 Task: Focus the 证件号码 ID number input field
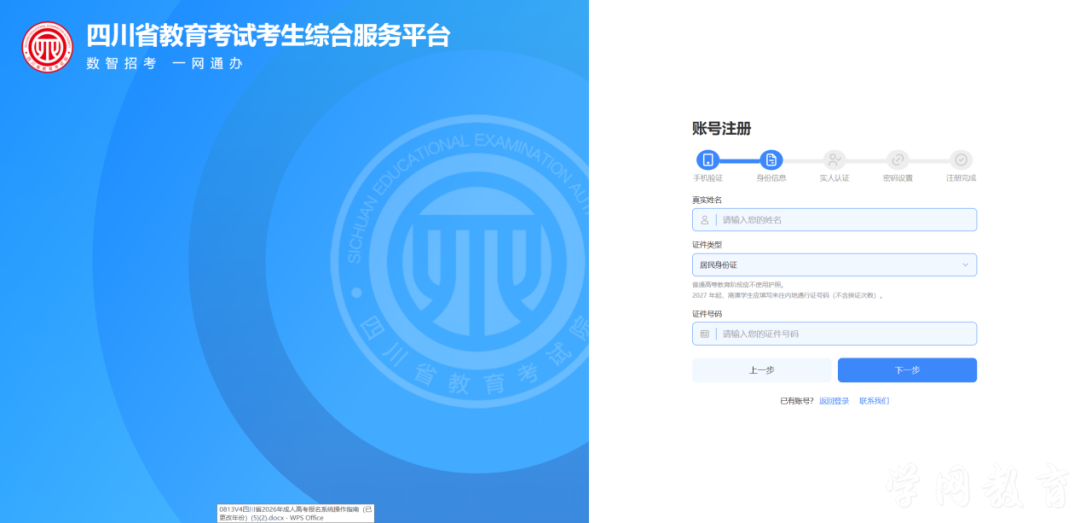(x=834, y=334)
